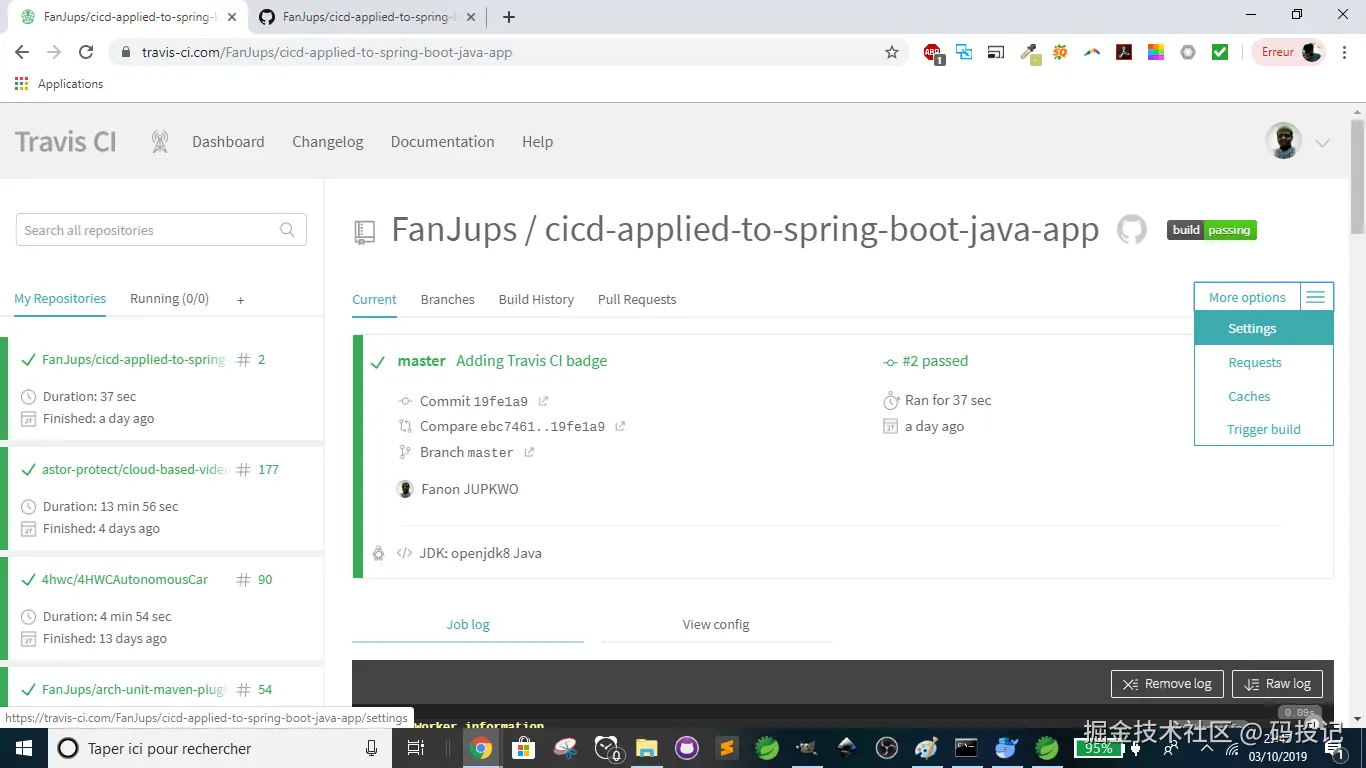
Task: Open external link icon beside Commit 19fe1a9
Action: 543,401
